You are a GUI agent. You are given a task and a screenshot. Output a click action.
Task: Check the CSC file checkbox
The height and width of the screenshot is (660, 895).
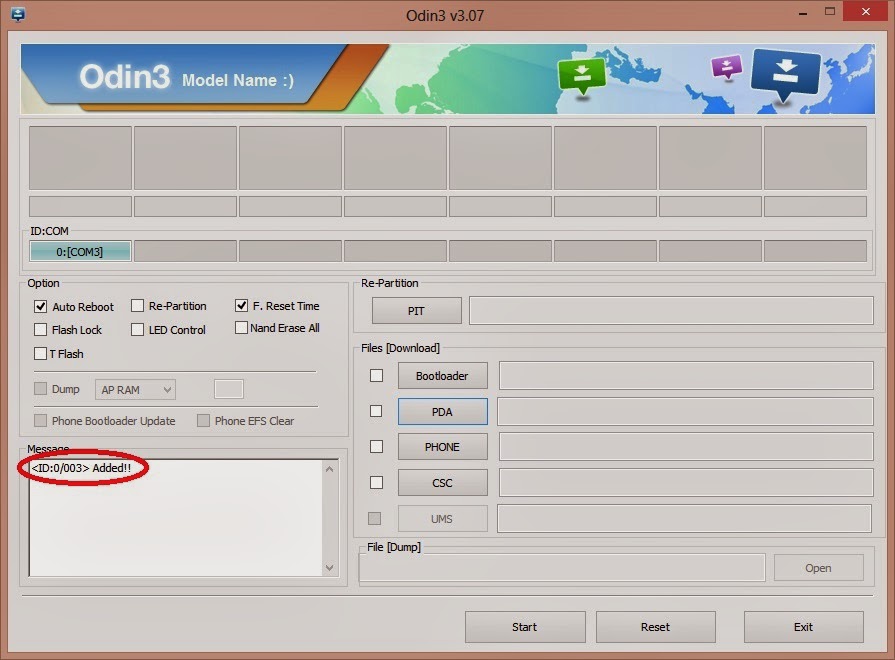[x=376, y=482]
